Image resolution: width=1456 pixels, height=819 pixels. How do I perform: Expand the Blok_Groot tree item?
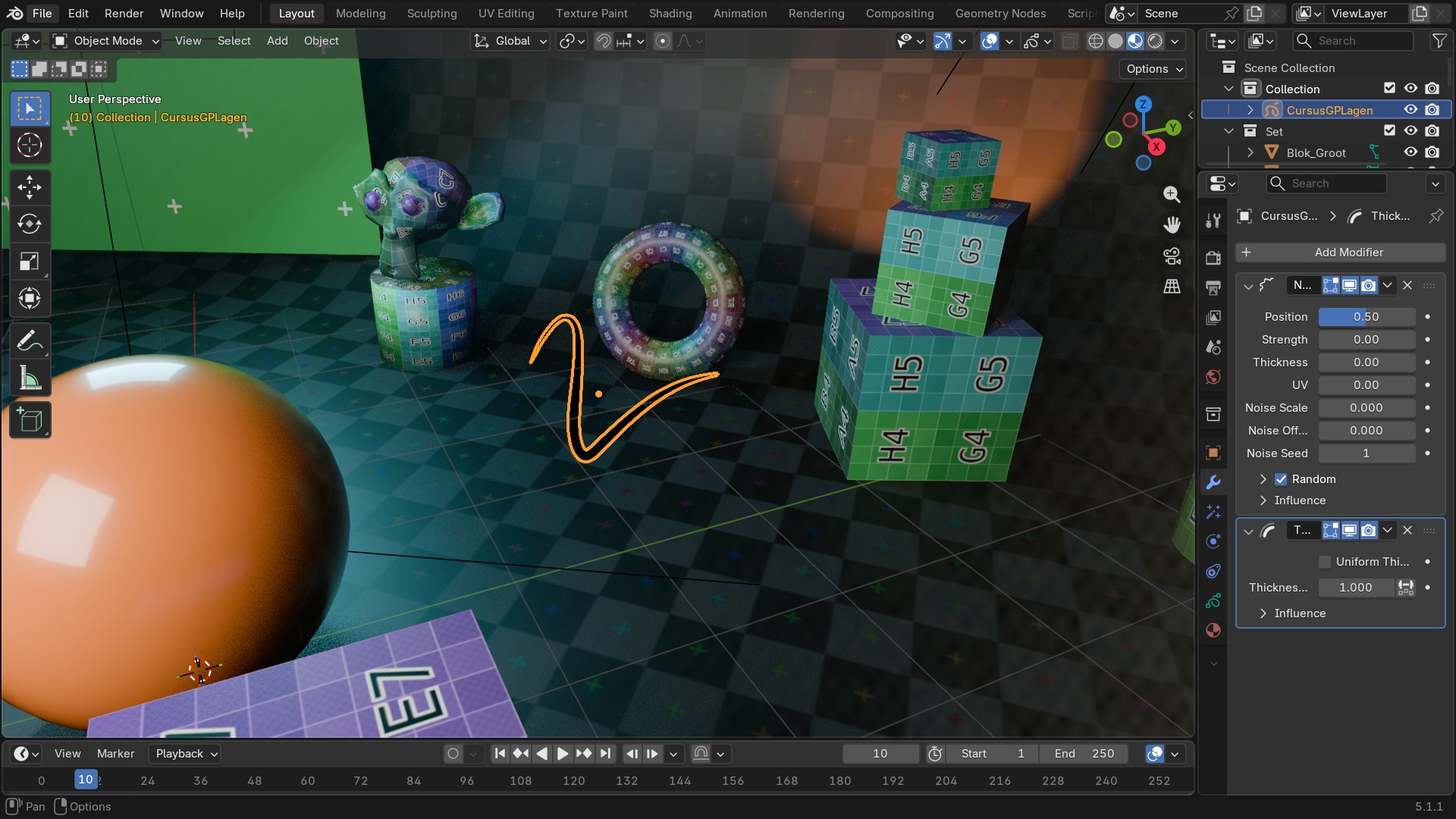[x=1250, y=152]
